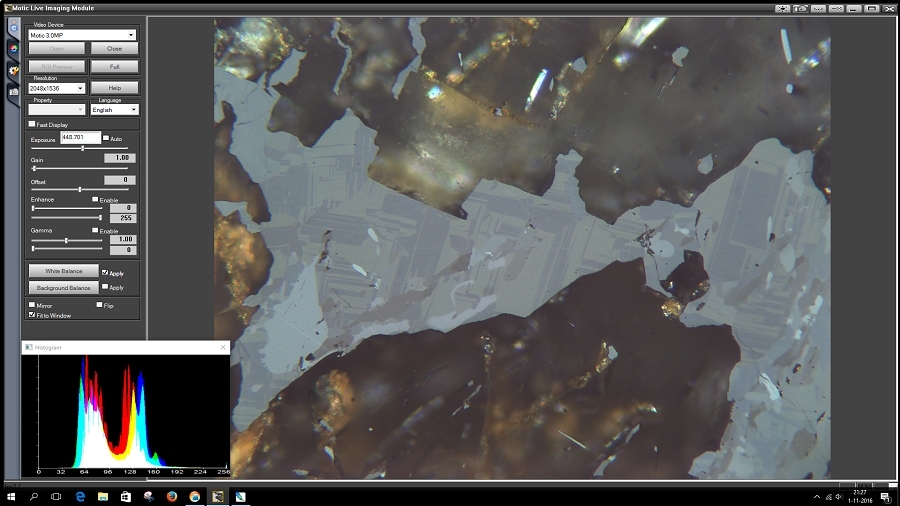Screen dimensions: 900x506
Task: Launch Firefox from the taskbar
Action: [171, 496]
